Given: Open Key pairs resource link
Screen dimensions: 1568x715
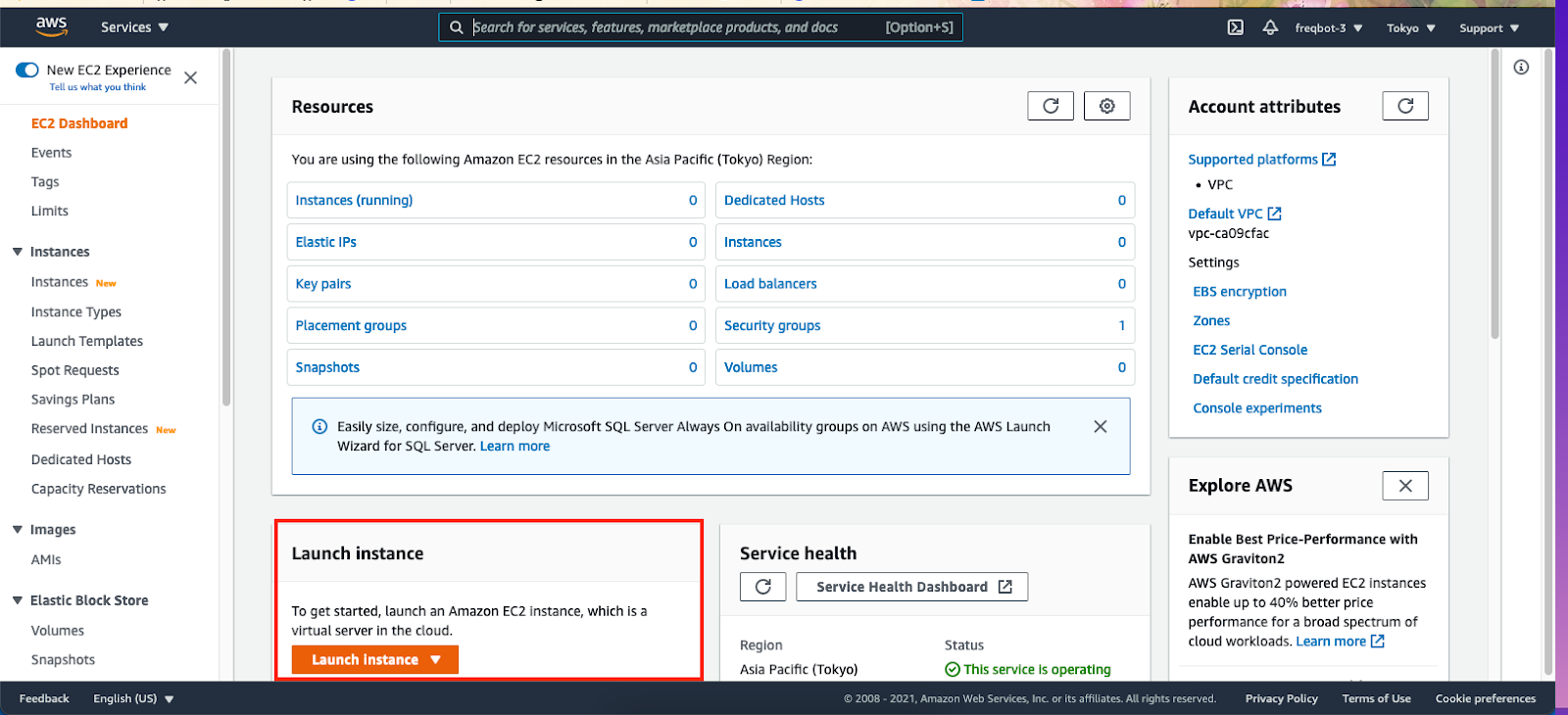Looking at the screenshot, I should click(323, 284).
